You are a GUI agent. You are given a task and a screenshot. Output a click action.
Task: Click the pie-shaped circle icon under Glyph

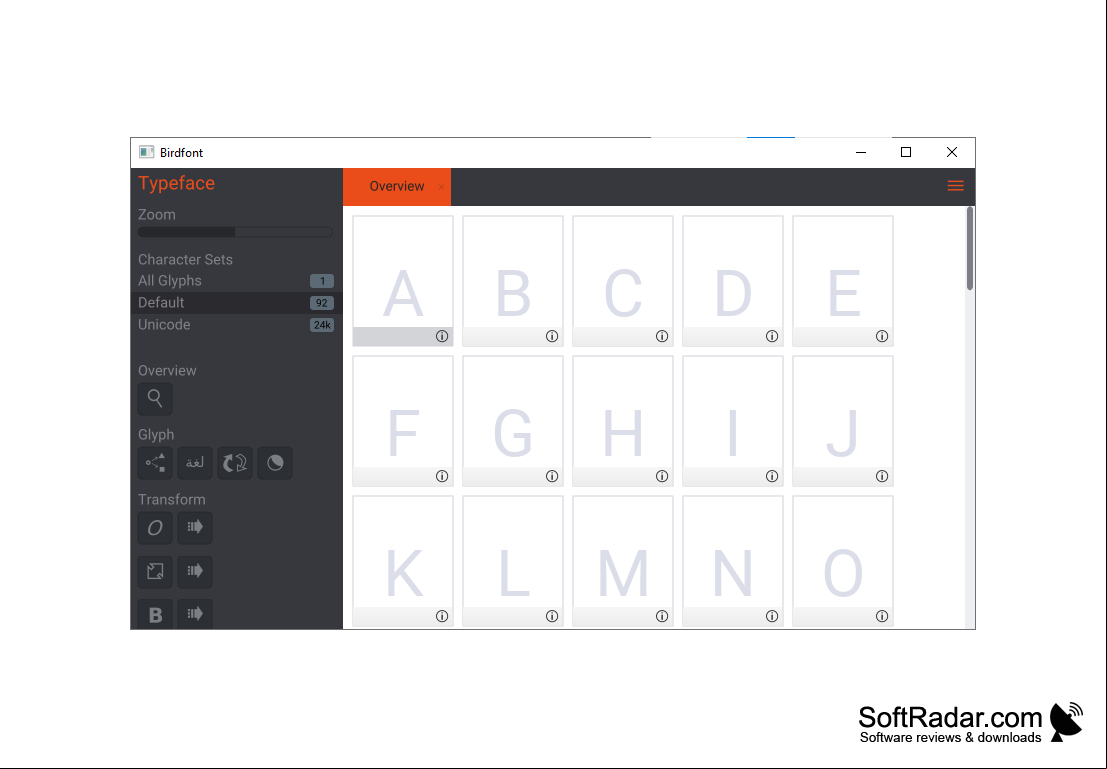[x=275, y=463]
